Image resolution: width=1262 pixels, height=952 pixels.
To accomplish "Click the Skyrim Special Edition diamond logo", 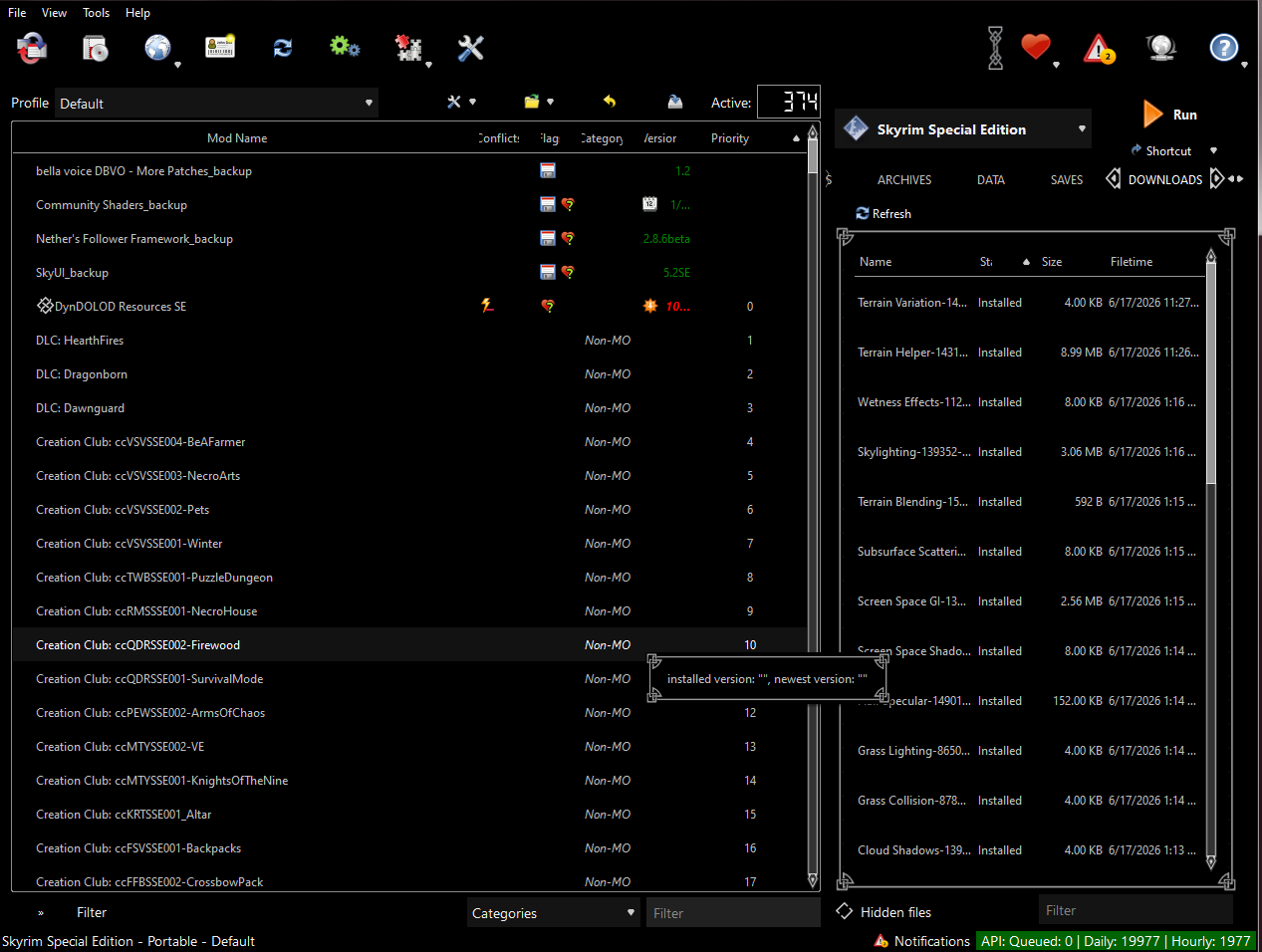I will point(856,128).
